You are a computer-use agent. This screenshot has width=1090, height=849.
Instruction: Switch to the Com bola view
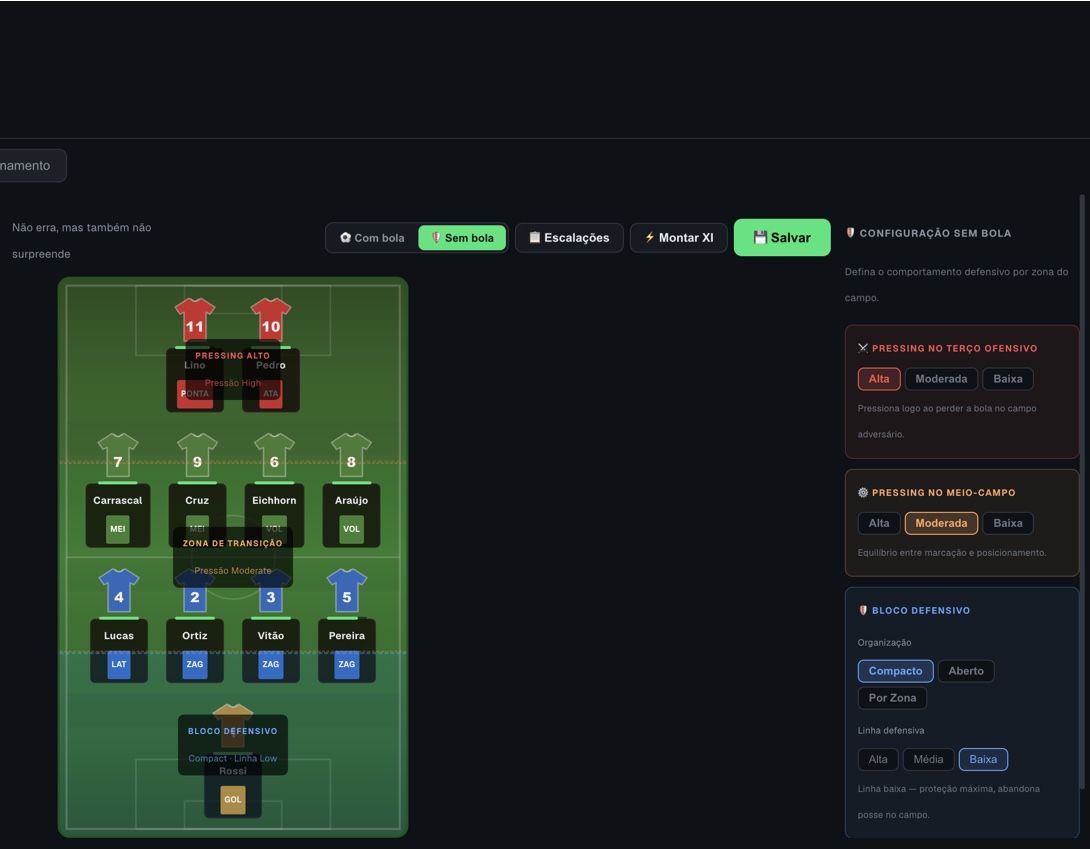[373, 238]
